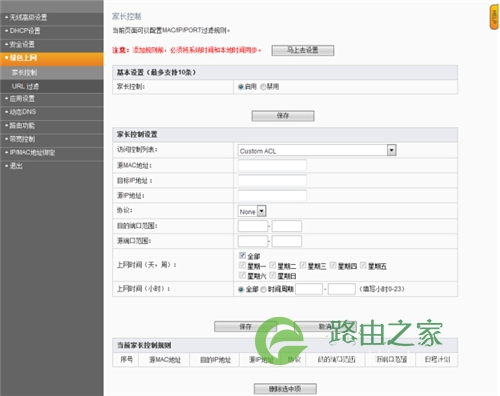Click 保存 under basic settings
The height and width of the screenshot is (396, 500).
coord(283,116)
